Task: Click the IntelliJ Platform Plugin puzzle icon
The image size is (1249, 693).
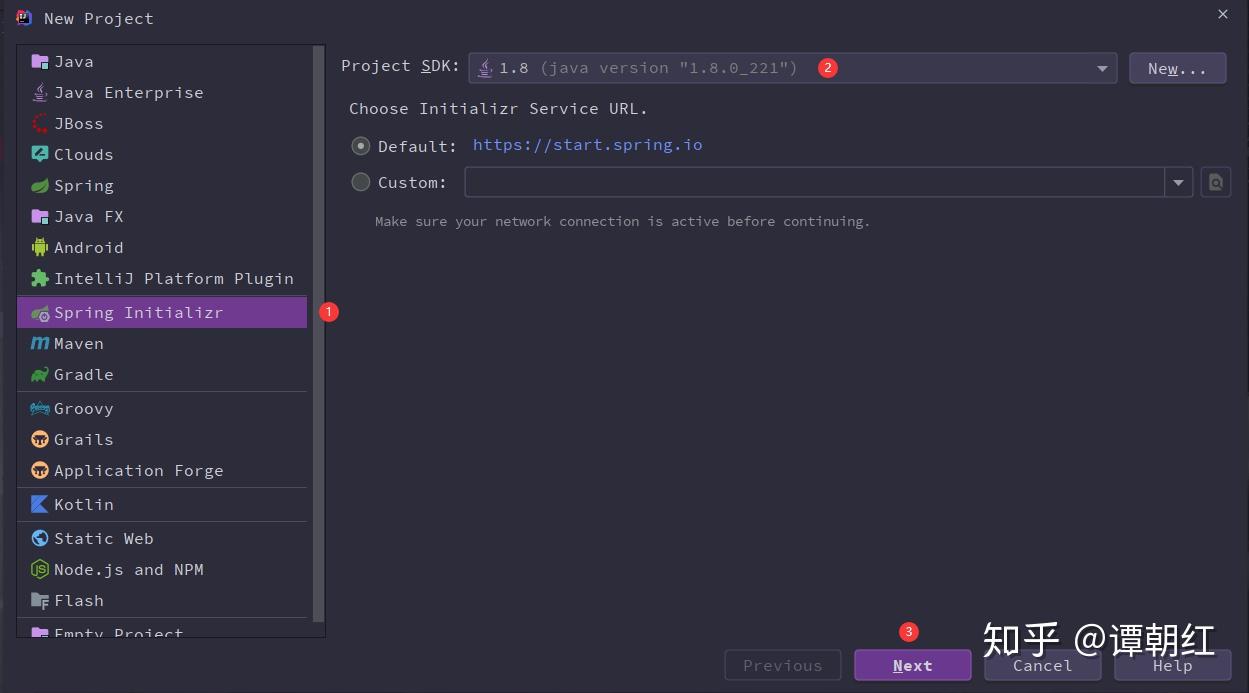Action: click(x=40, y=278)
